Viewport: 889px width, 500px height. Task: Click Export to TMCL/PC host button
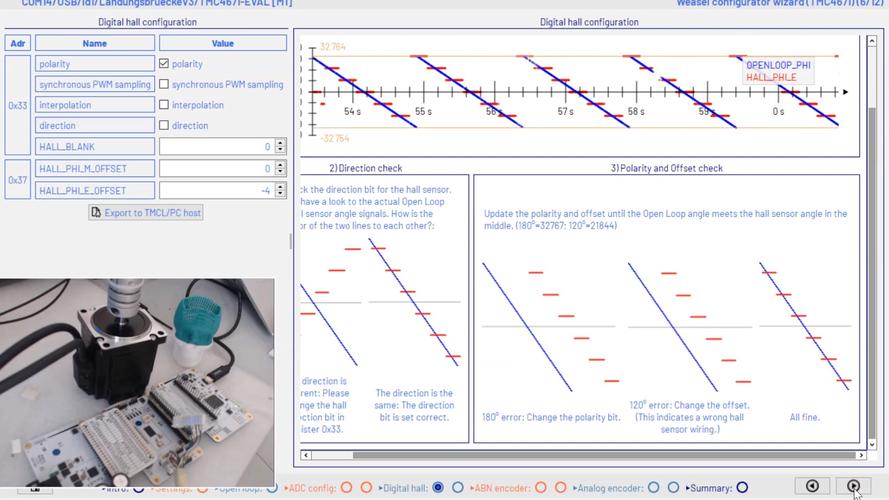click(x=146, y=213)
